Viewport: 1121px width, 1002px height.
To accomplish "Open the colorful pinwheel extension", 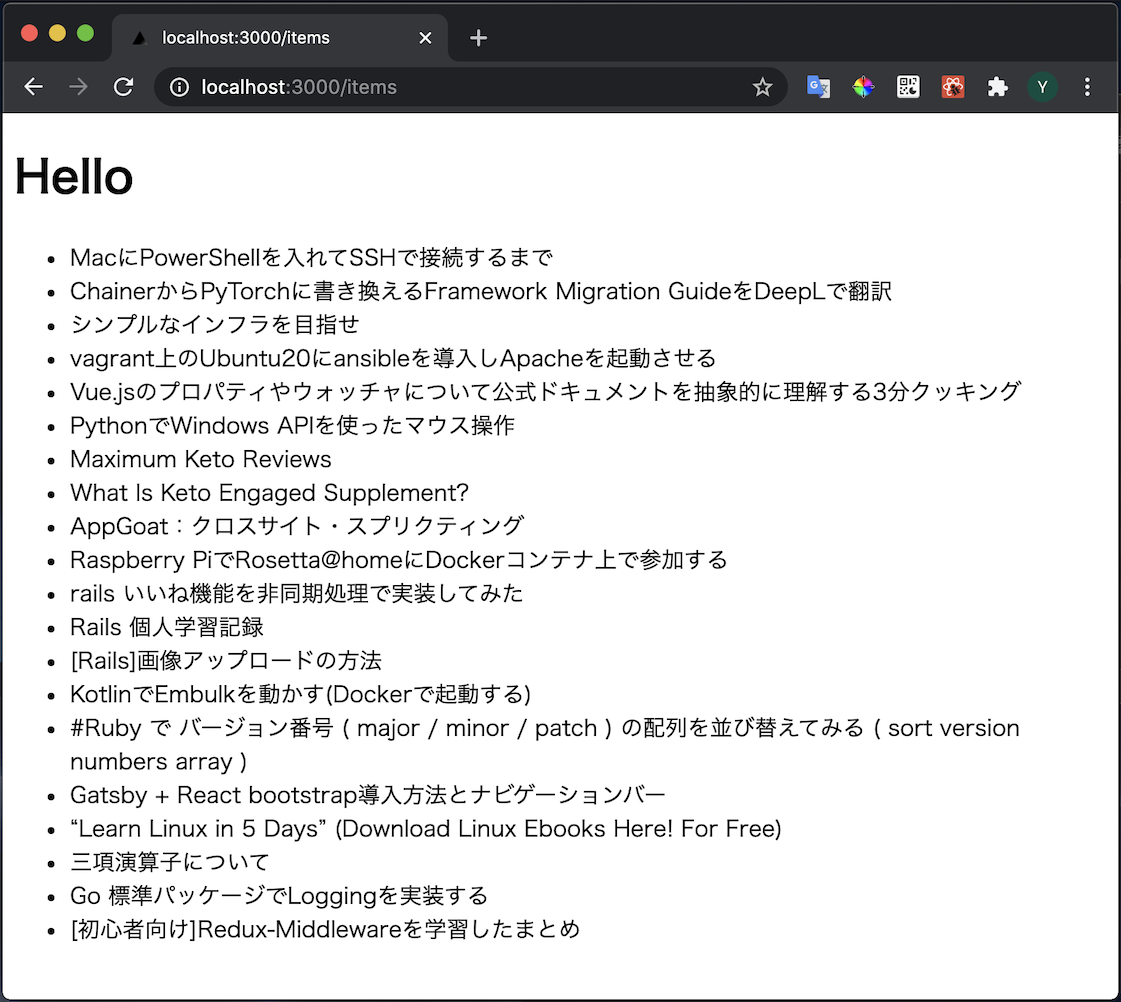I will pos(863,87).
